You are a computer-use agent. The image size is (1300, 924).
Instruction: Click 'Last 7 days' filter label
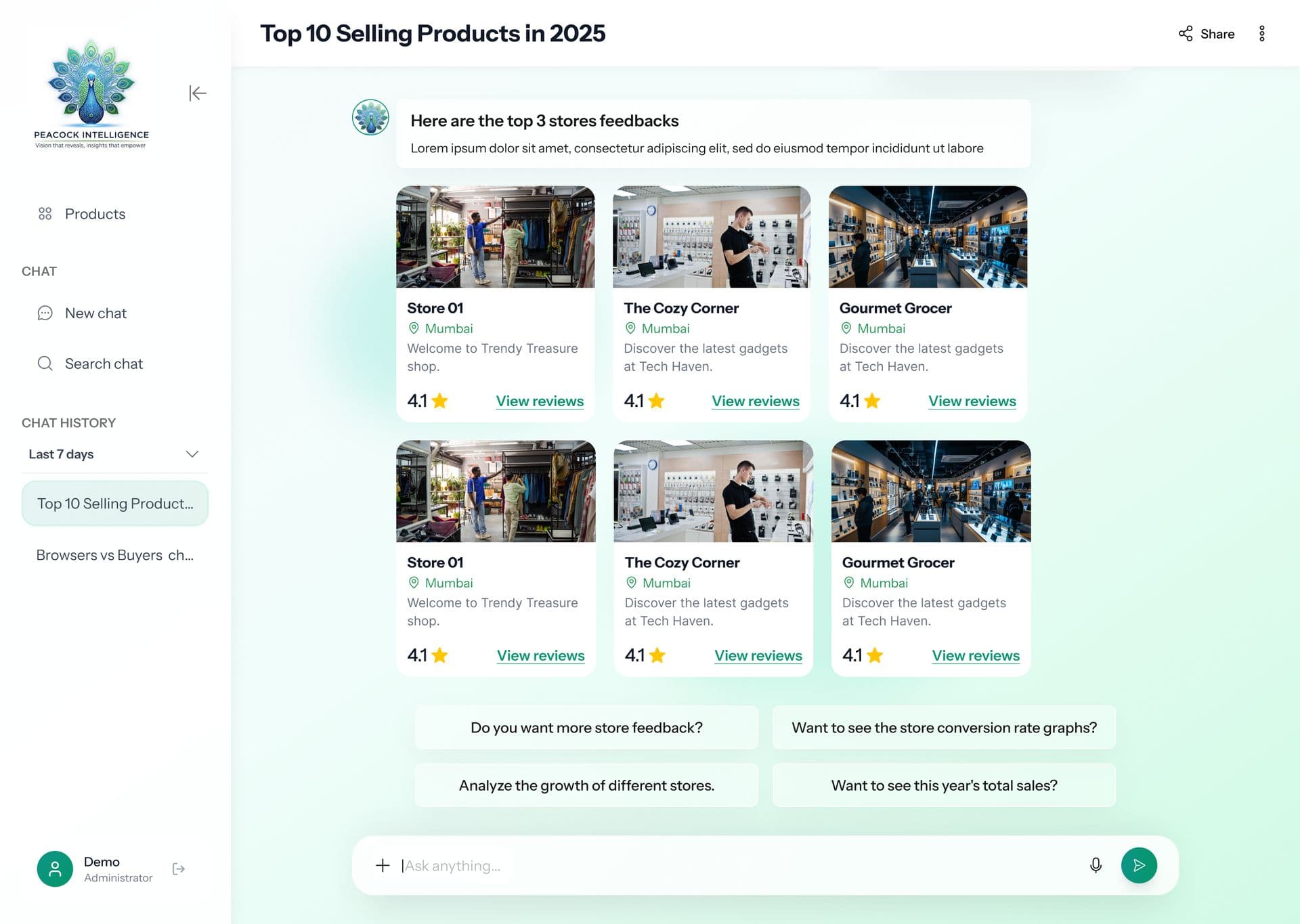[x=61, y=454]
